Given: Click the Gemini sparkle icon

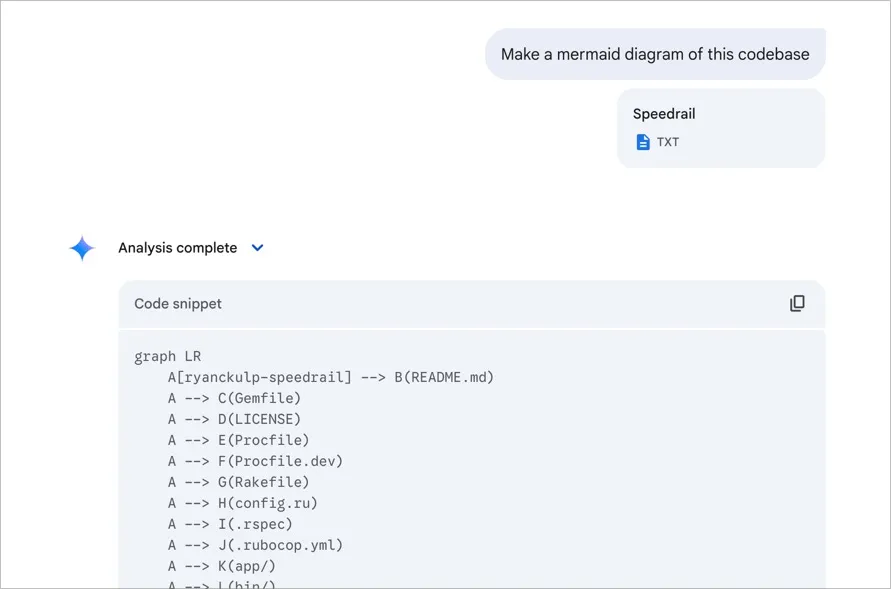Looking at the screenshot, I should [x=82, y=248].
